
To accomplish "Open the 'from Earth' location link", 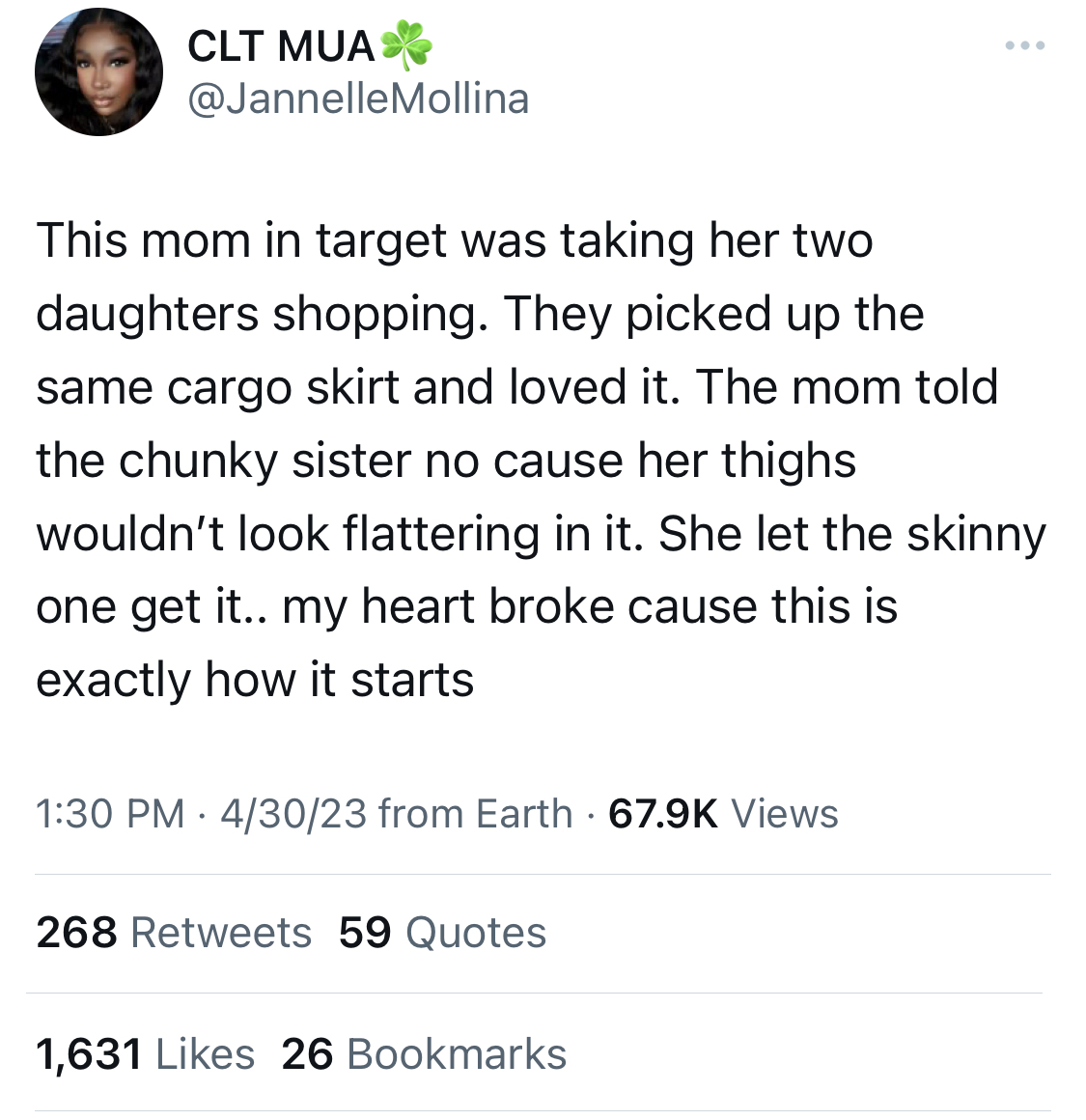I will click(x=476, y=814).
